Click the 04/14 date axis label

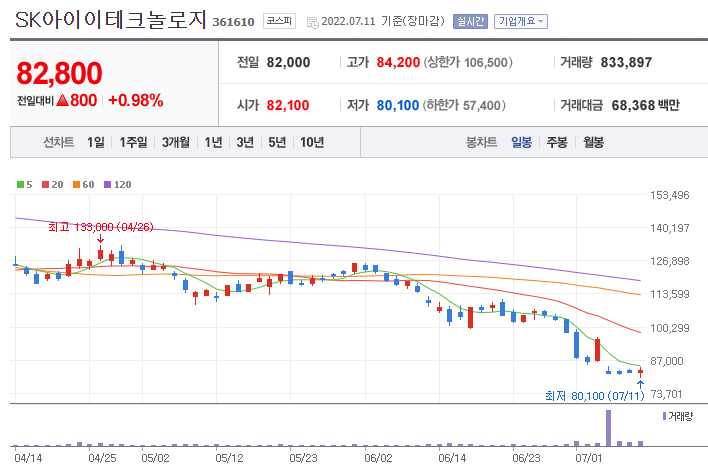click(28, 458)
